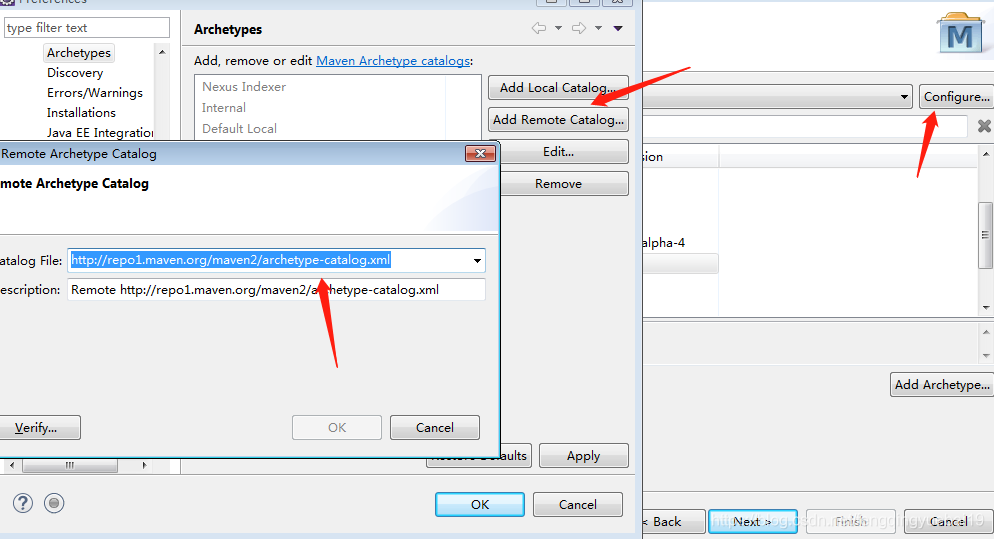994x539 pixels.
Task: Click the help question mark icon
Action: coord(23,503)
